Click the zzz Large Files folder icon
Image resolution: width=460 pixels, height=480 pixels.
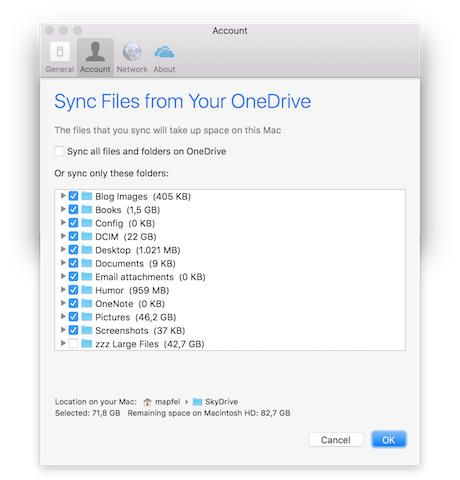87,343
